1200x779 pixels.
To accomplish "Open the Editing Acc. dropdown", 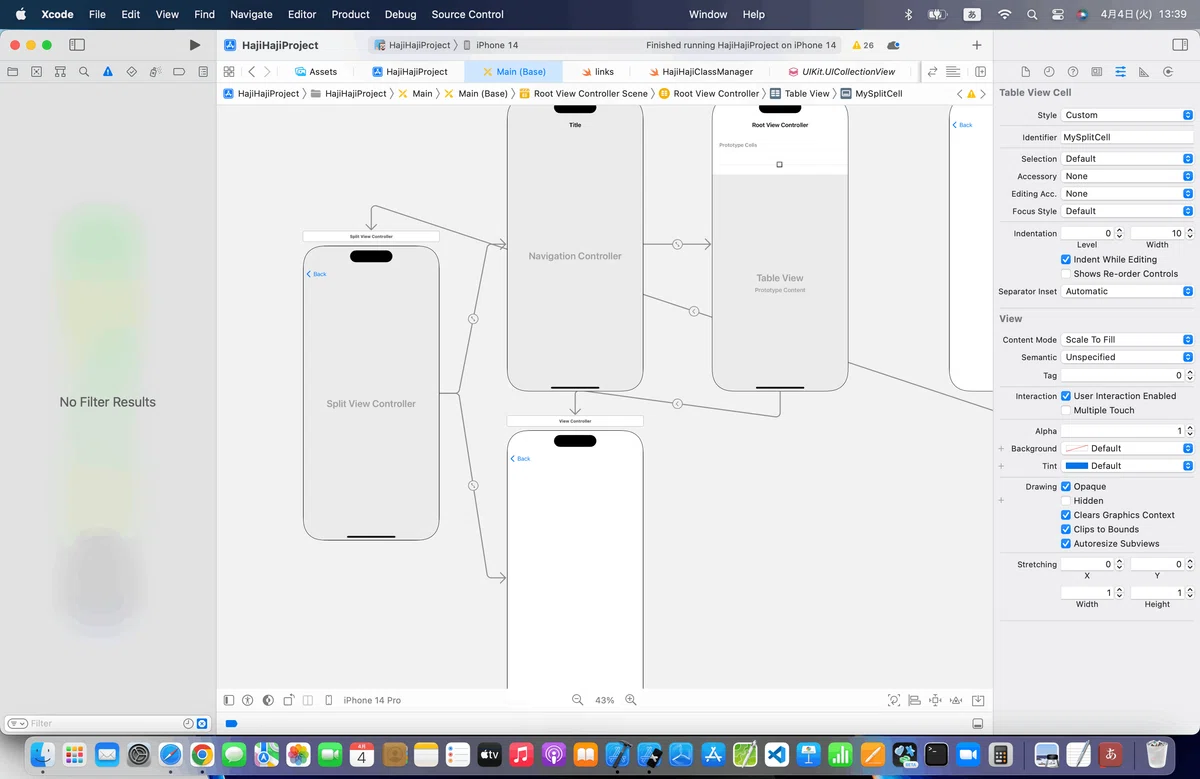I will pyautogui.click(x=1127, y=194).
